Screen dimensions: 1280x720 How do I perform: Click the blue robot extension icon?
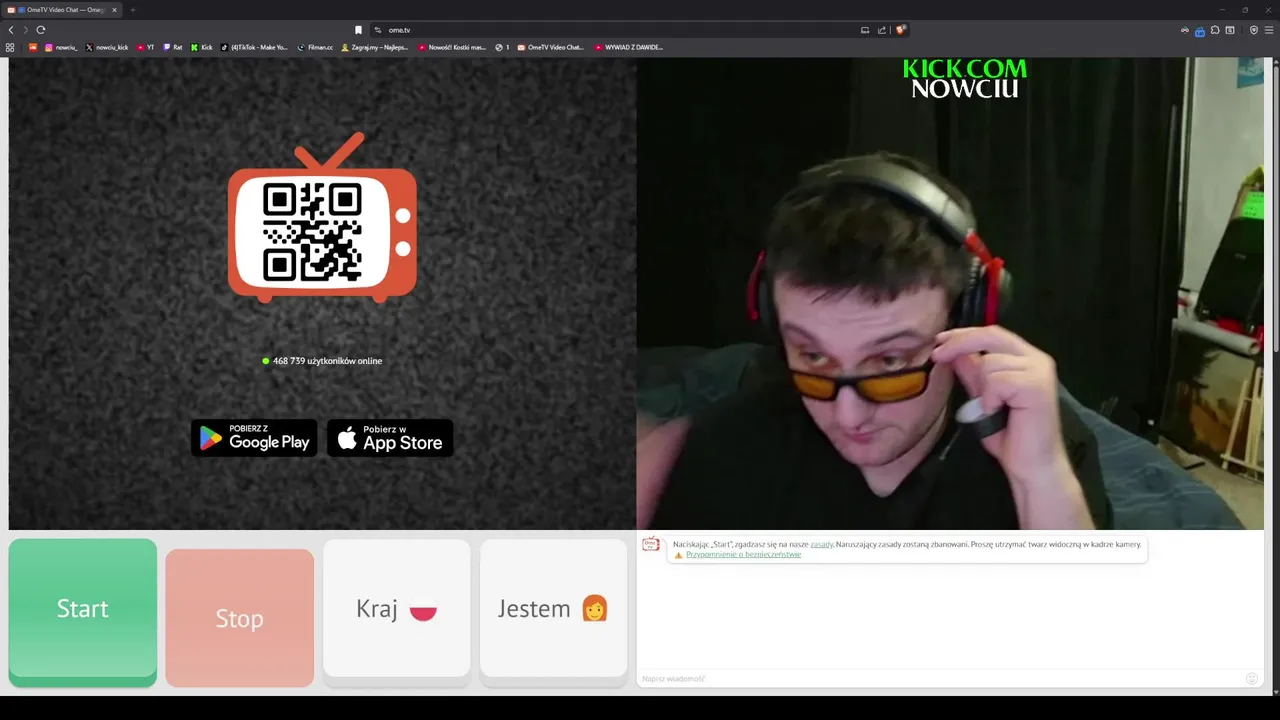(1200, 31)
